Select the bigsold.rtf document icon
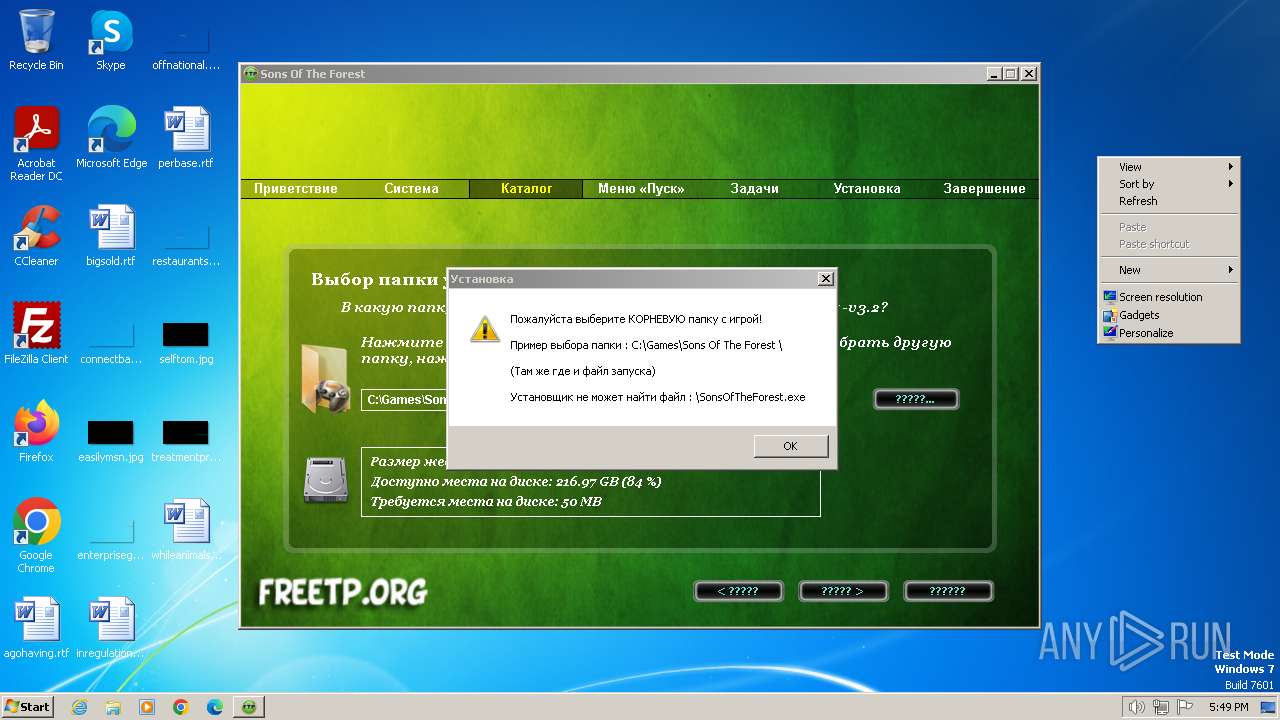 click(110, 236)
